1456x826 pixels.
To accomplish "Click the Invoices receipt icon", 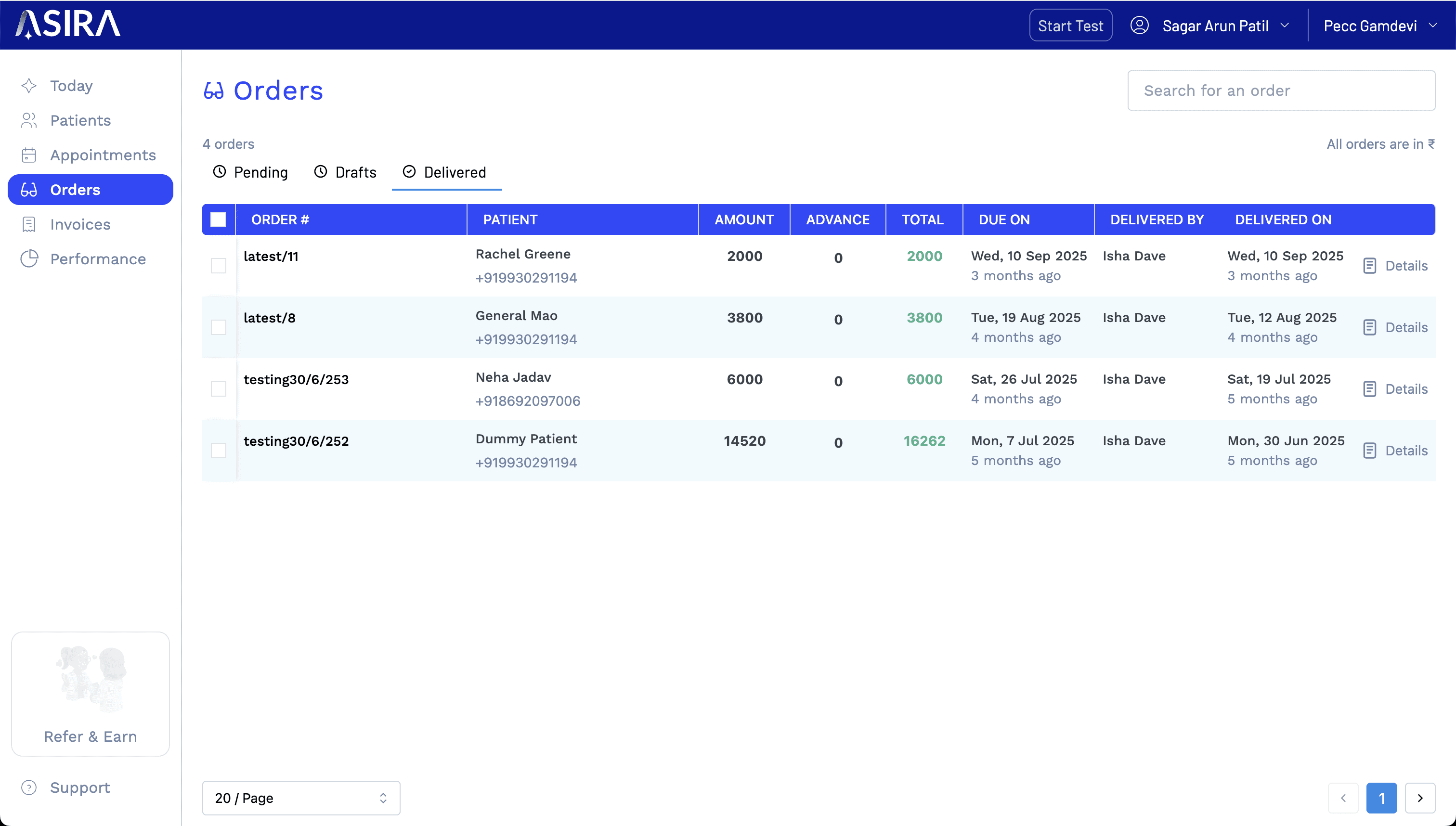I will [29, 224].
